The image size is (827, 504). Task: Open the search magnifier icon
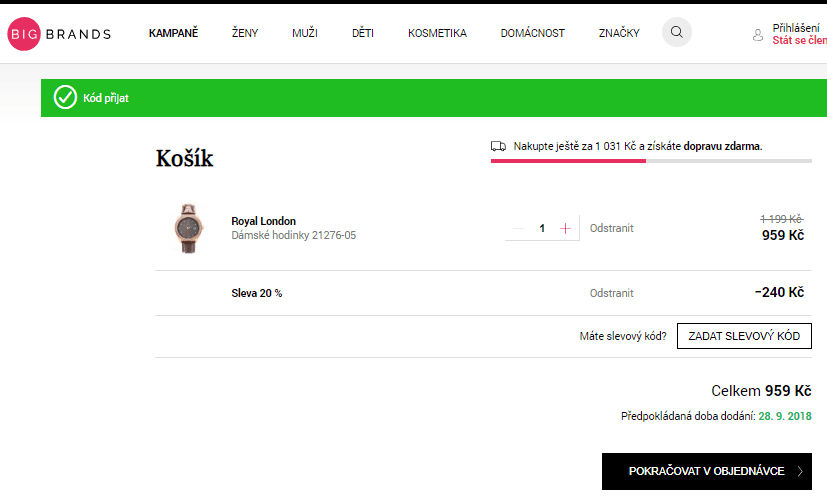coord(677,33)
